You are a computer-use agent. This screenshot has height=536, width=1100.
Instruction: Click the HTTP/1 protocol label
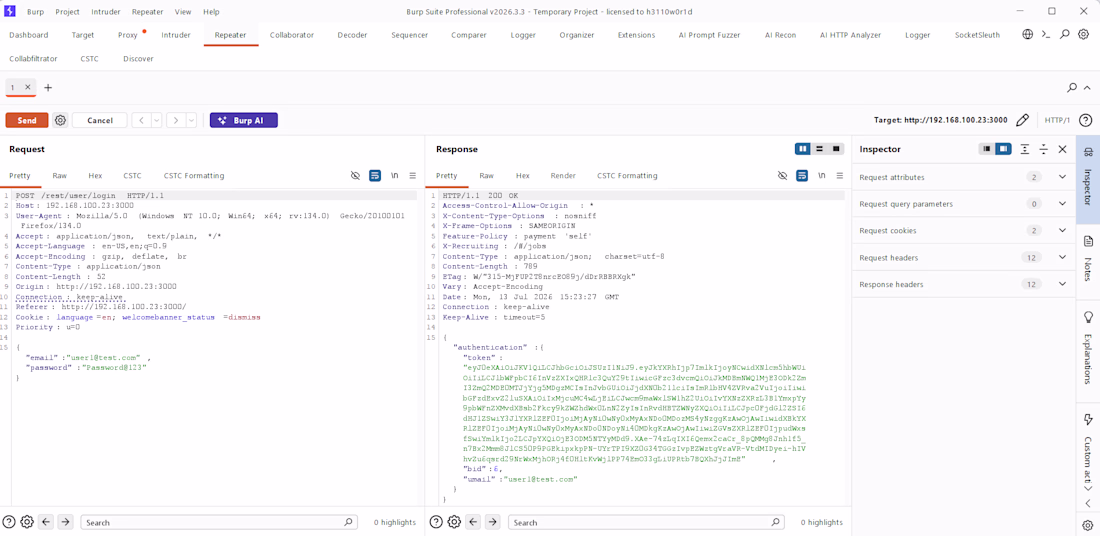pos(1057,120)
